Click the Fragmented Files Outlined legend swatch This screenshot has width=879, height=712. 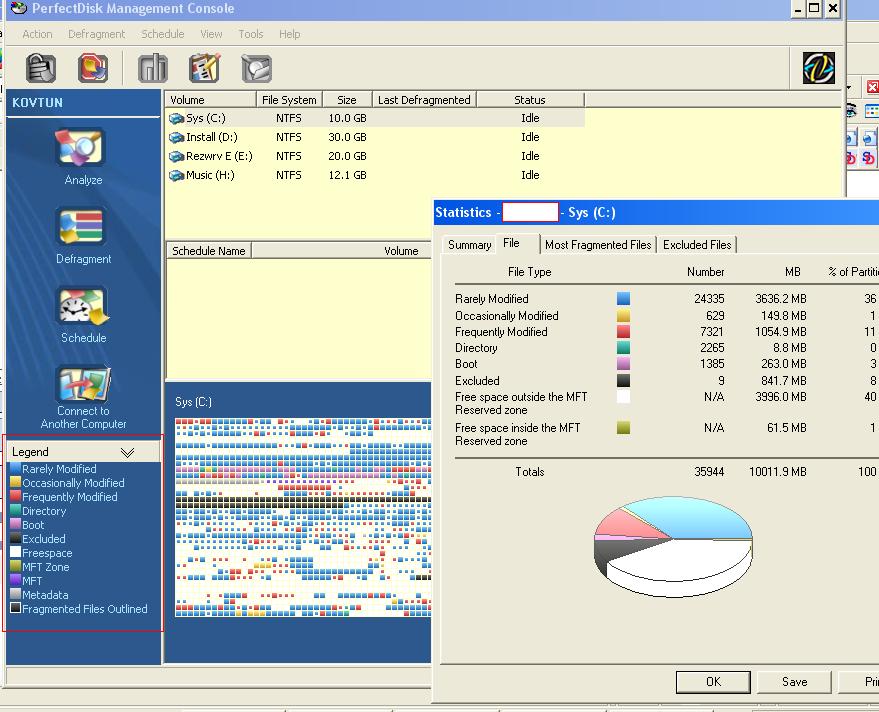click(x=15, y=608)
